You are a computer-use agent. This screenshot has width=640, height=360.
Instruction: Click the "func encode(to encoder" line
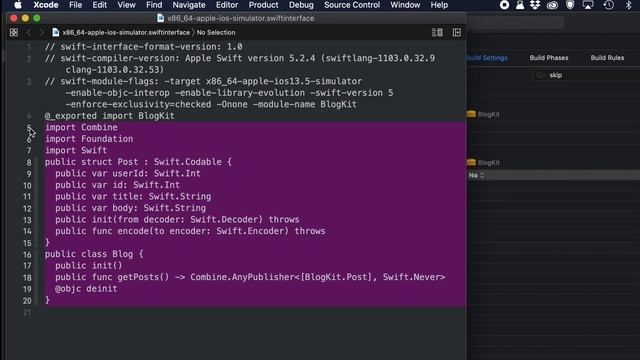click(190, 231)
